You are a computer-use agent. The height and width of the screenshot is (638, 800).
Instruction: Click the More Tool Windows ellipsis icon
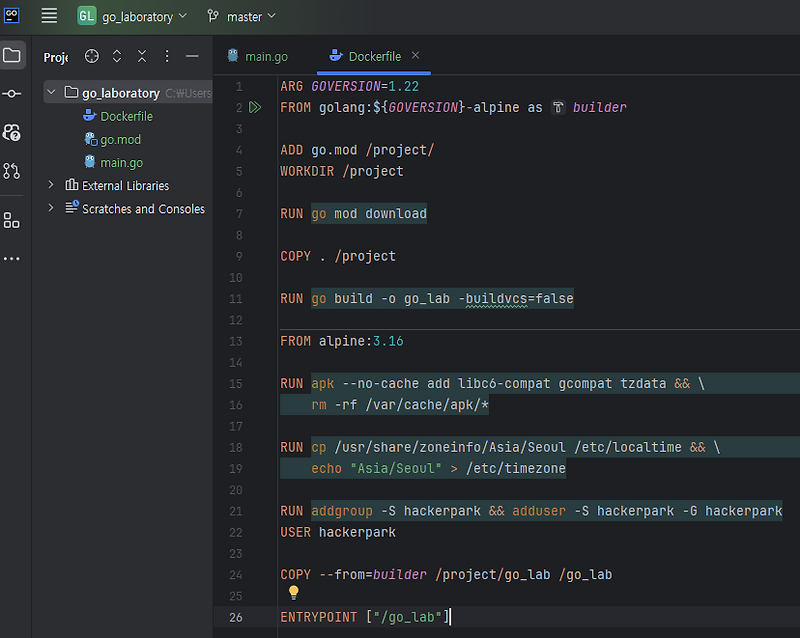[x=13, y=260]
